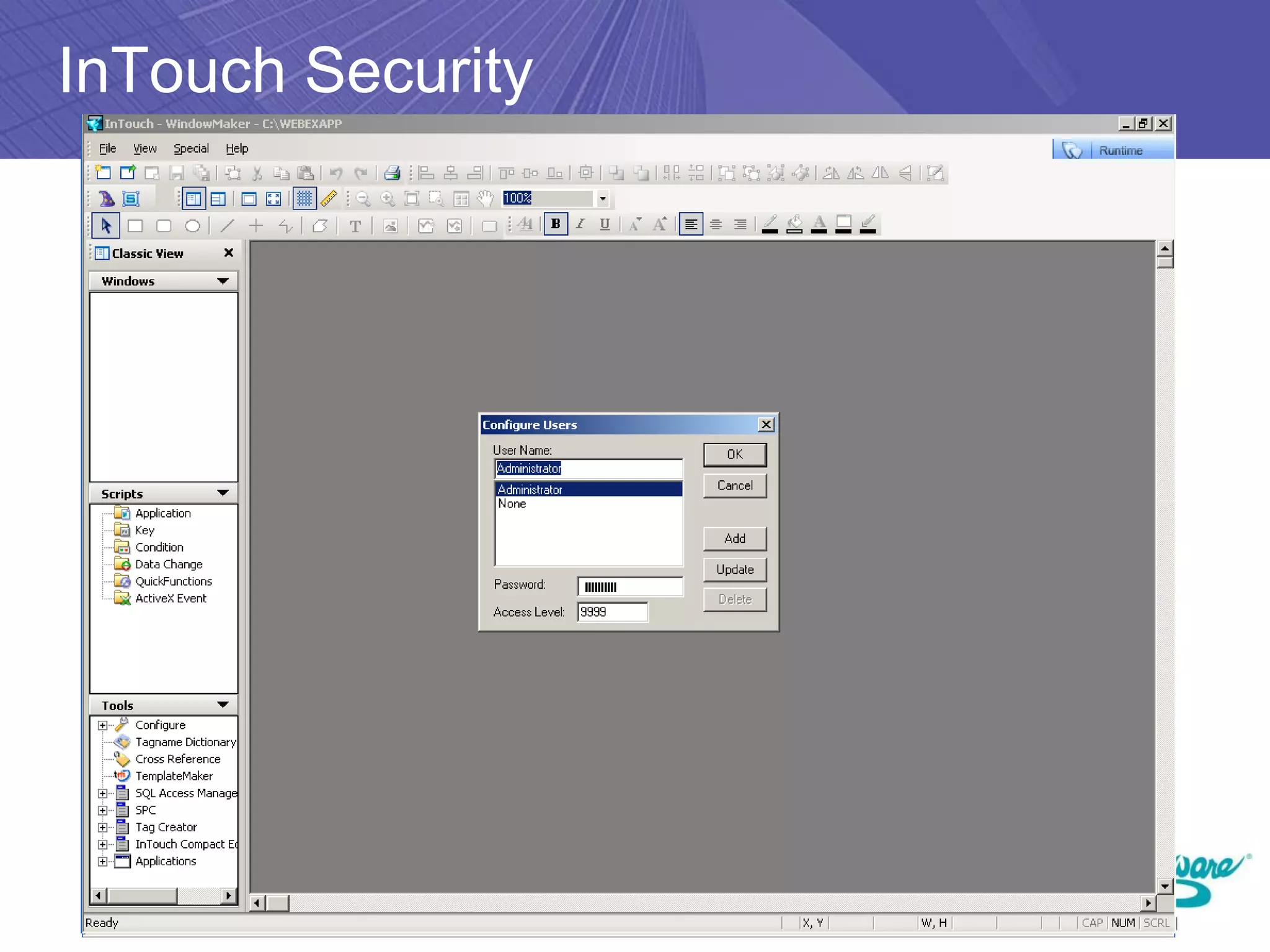This screenshot has width=1270, height=952.
Task: Open the File menu
Action: coord(107,149)
